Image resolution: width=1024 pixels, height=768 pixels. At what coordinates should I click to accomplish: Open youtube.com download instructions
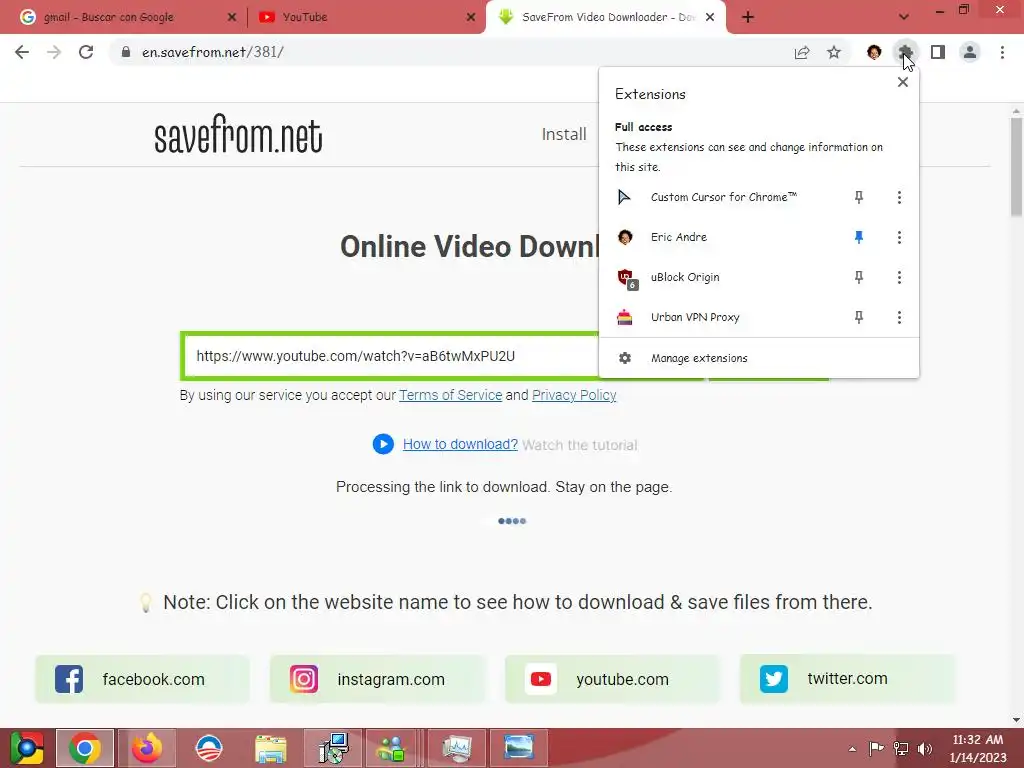613,679
